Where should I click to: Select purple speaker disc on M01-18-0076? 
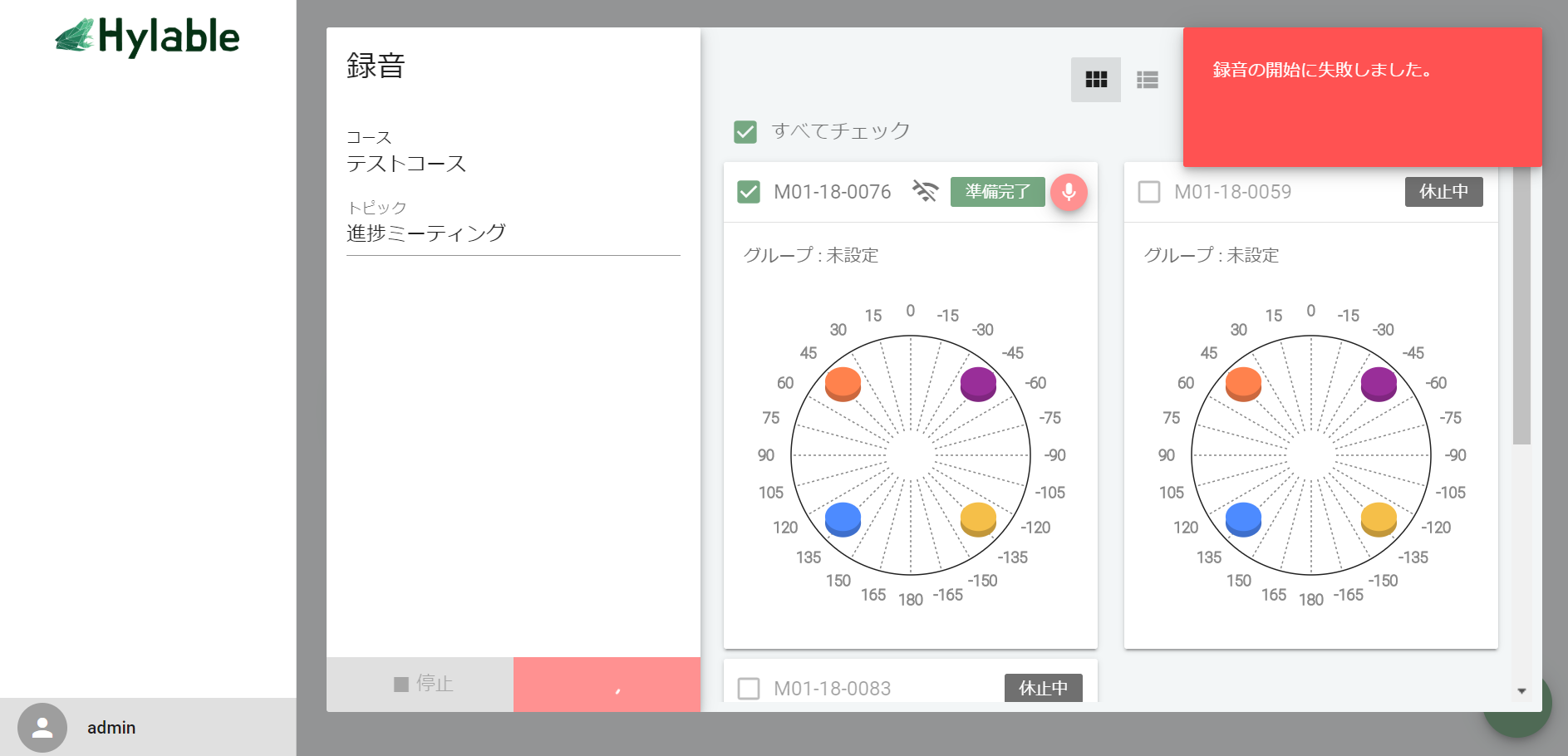[978, 384]
